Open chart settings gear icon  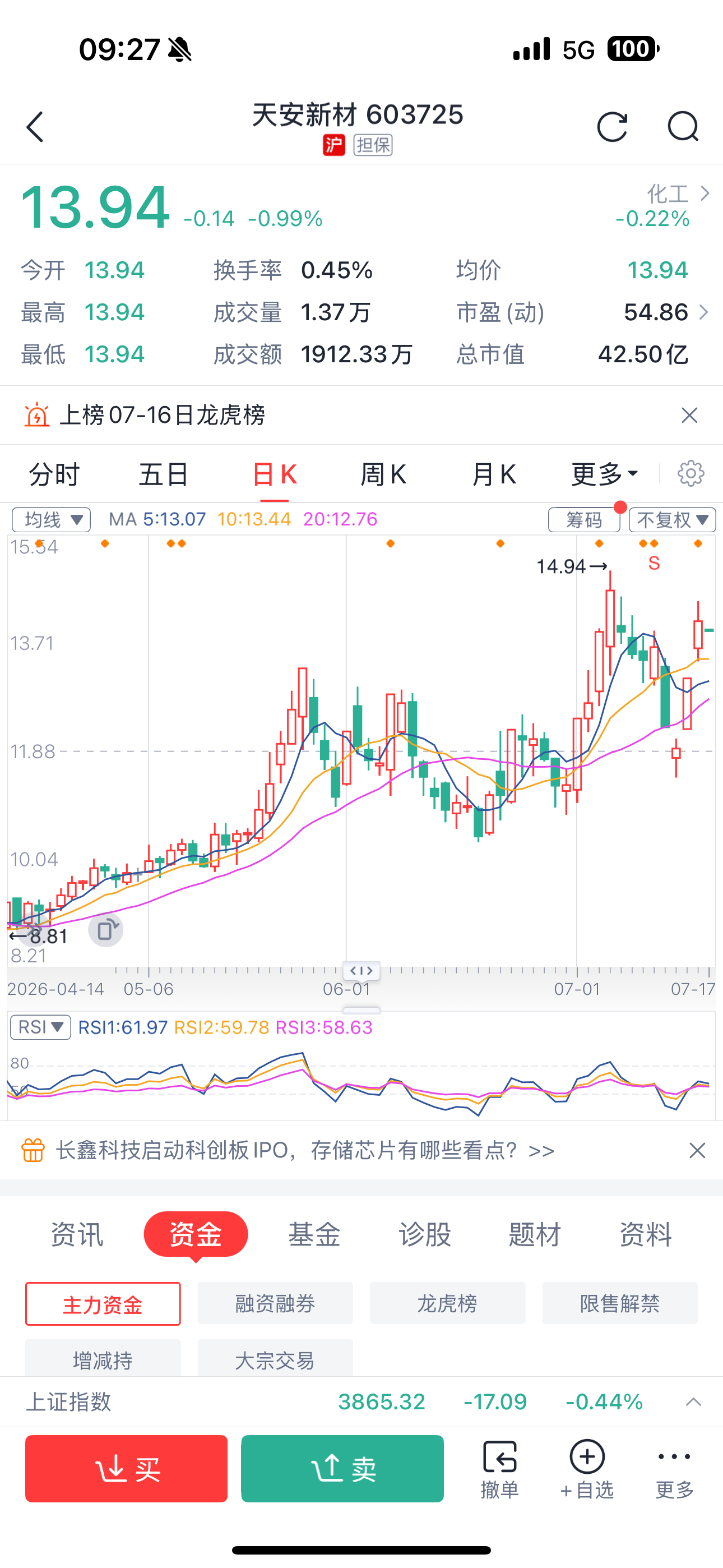tap(690, 473)
